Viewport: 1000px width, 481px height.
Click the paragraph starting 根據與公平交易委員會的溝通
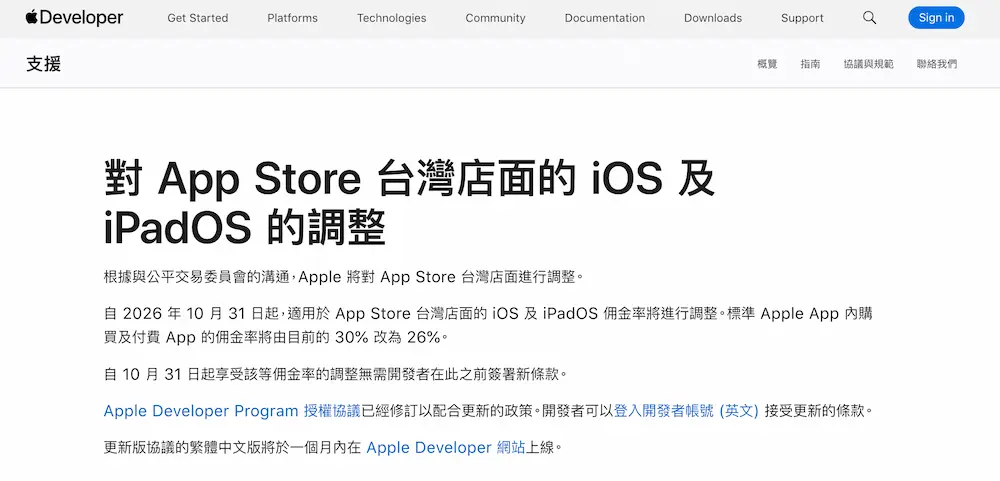344,277
